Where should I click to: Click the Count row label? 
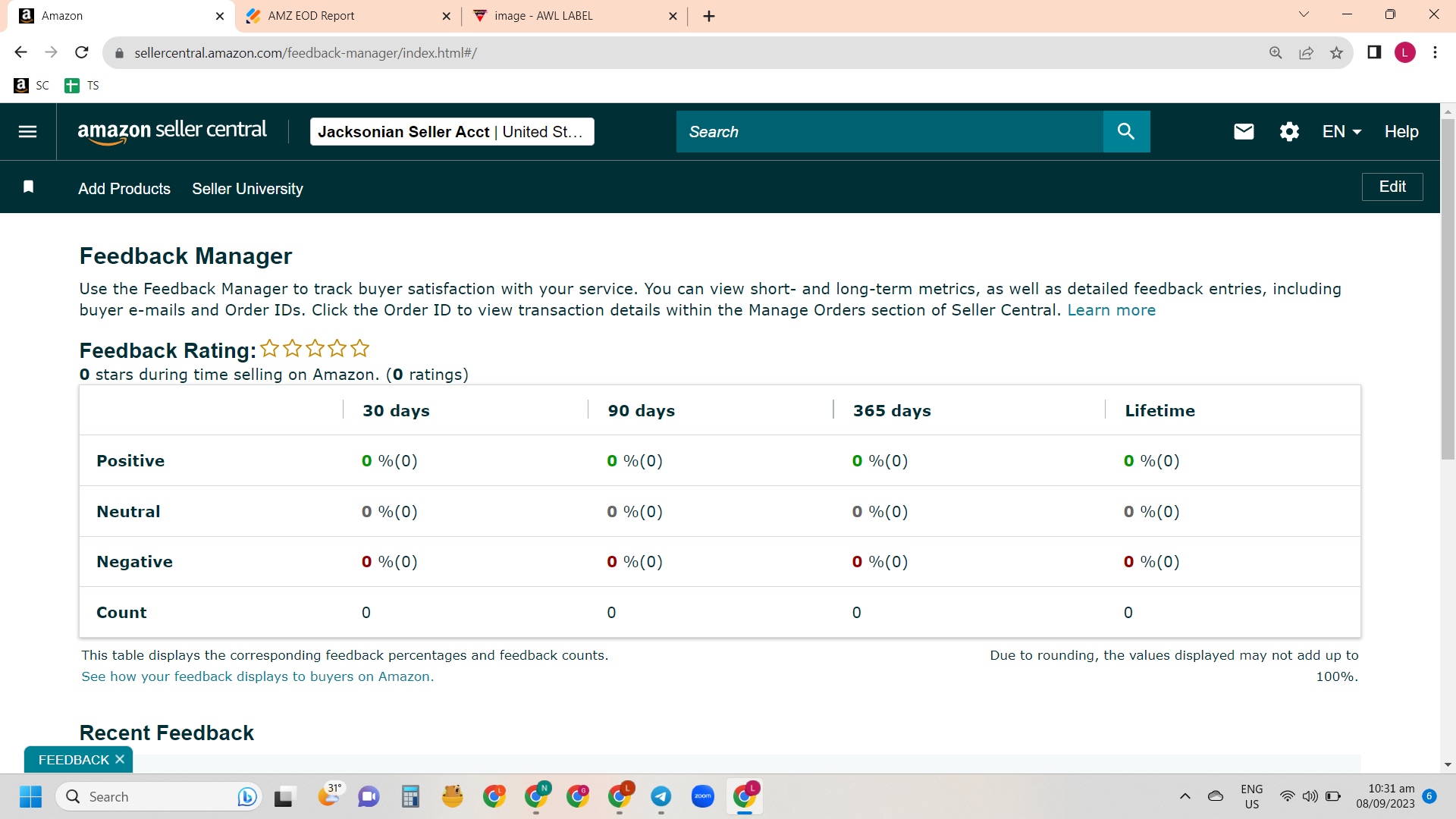pyautogui.click(x=121, y=613)
